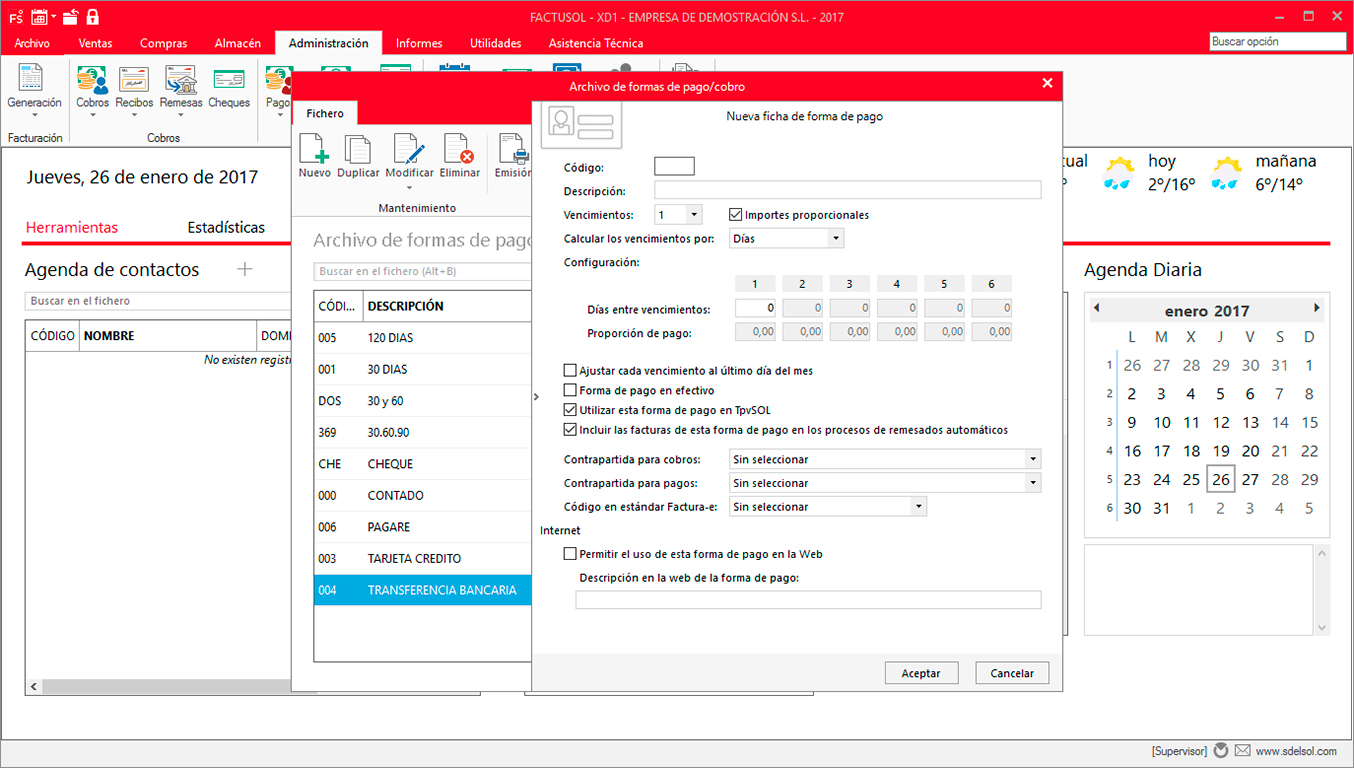The image size is (1354, 768).
Task: Select the 003 TARJETA CREDITO row
Action: coord(422,559)
